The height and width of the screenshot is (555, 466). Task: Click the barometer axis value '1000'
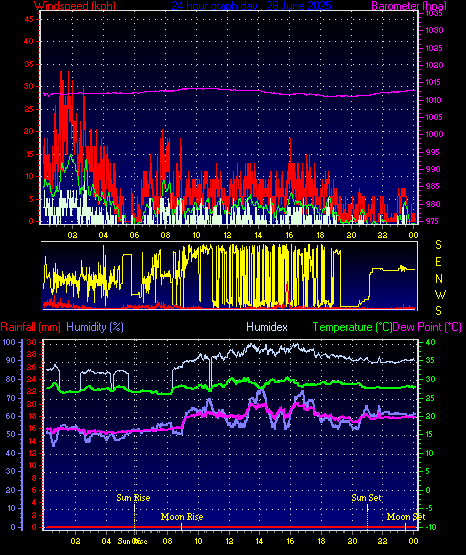(x=434, y=134)
